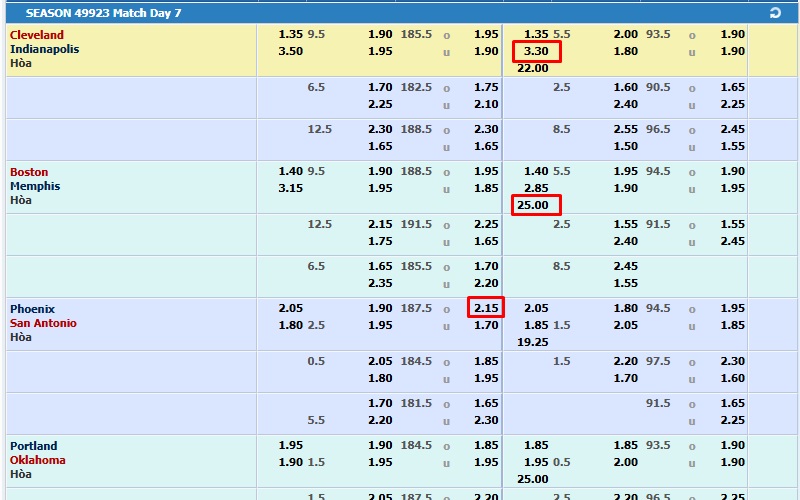The image size is (800, 500).
Task: Select the 22.00 draw odds for Cleveland match
Action: [533, 68]
